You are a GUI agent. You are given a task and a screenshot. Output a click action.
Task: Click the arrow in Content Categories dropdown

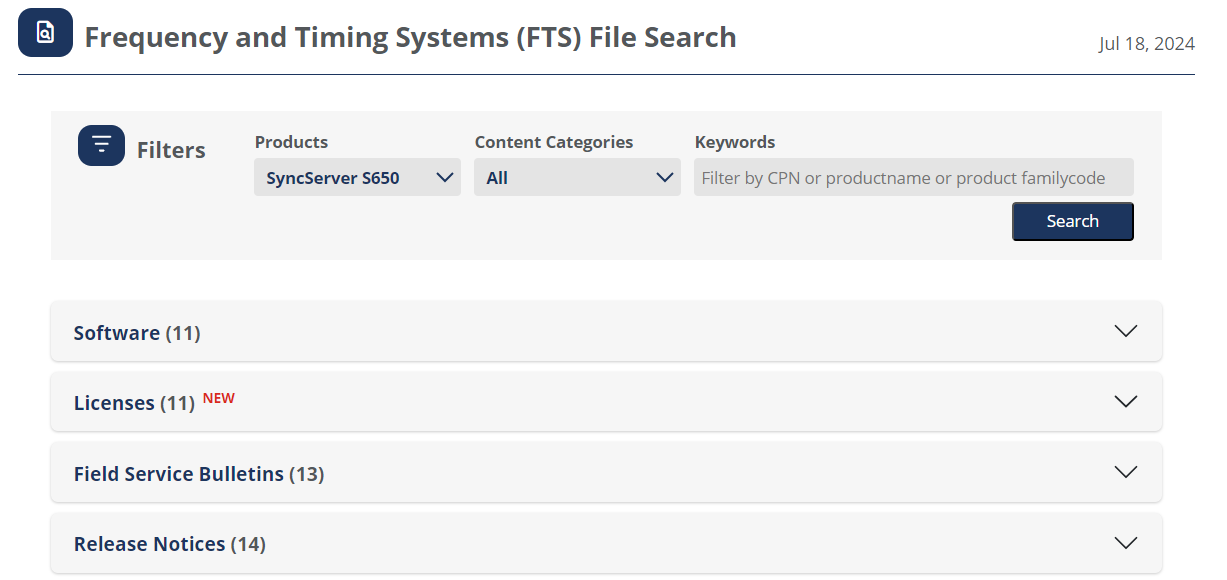(665, 178)
